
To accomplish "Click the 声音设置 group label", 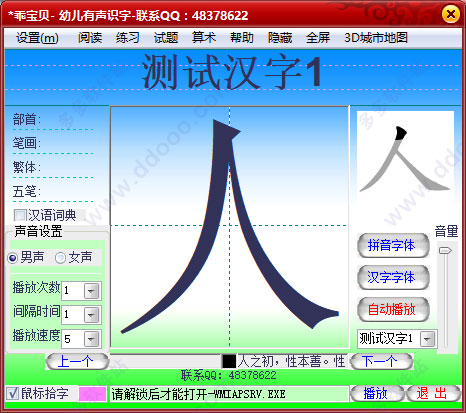I will pos(38,231).
